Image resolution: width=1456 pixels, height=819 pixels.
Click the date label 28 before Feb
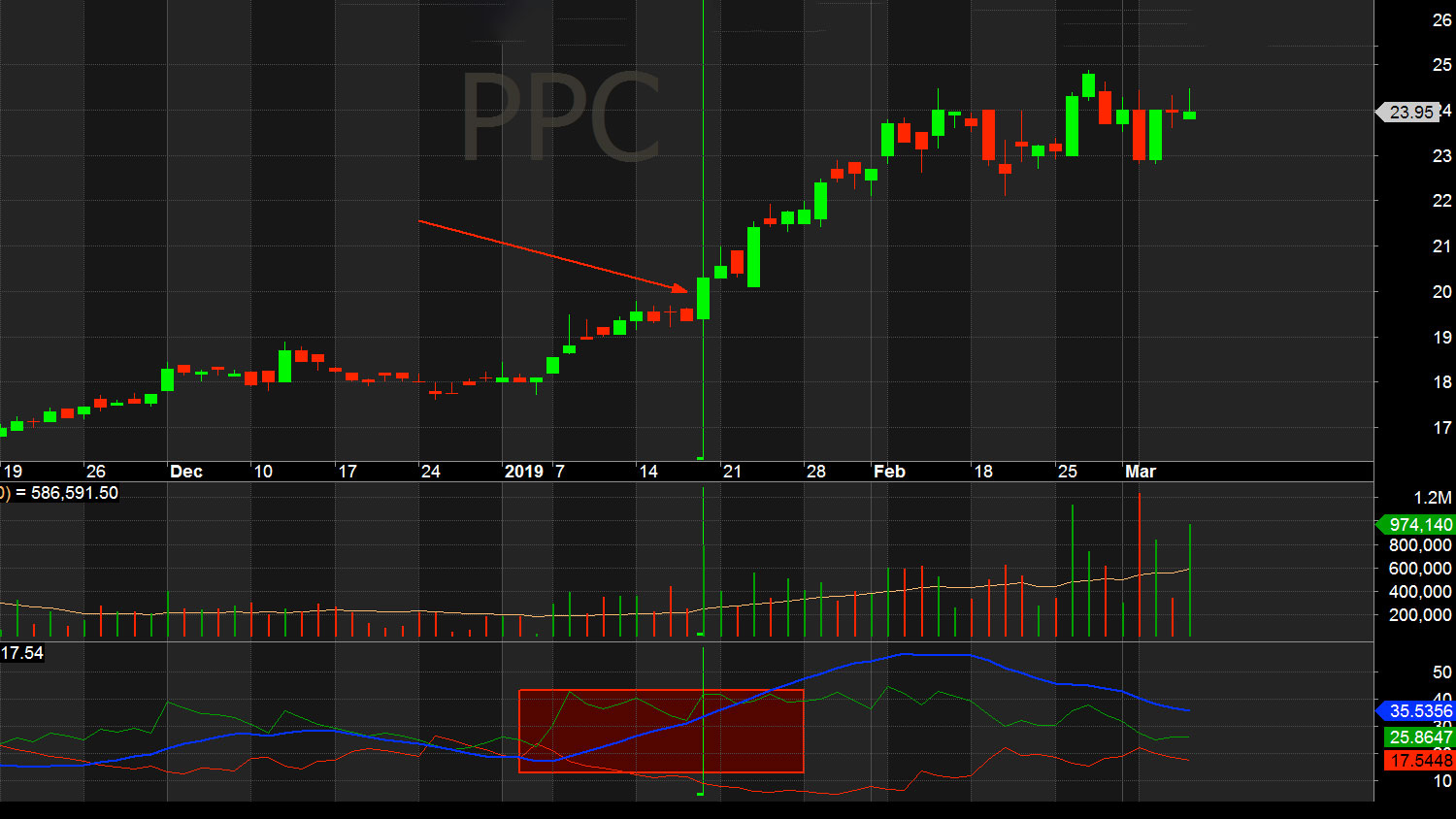coord(816,472)
